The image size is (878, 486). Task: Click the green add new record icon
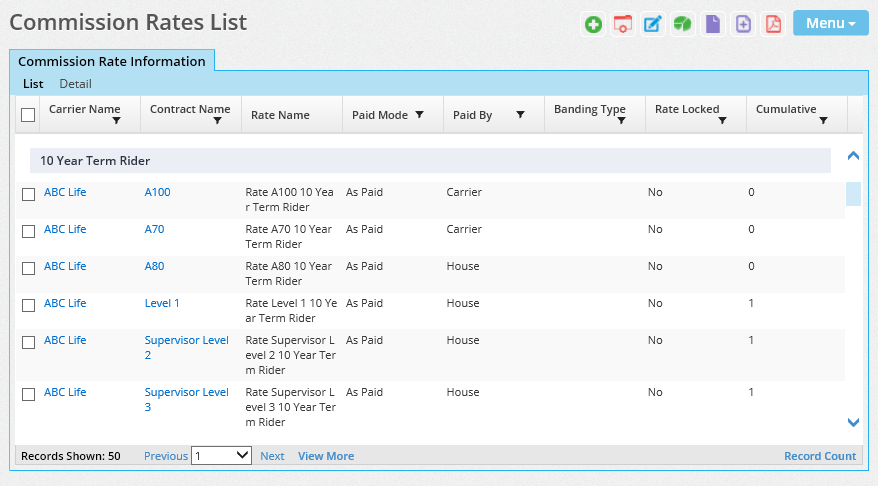594,24
